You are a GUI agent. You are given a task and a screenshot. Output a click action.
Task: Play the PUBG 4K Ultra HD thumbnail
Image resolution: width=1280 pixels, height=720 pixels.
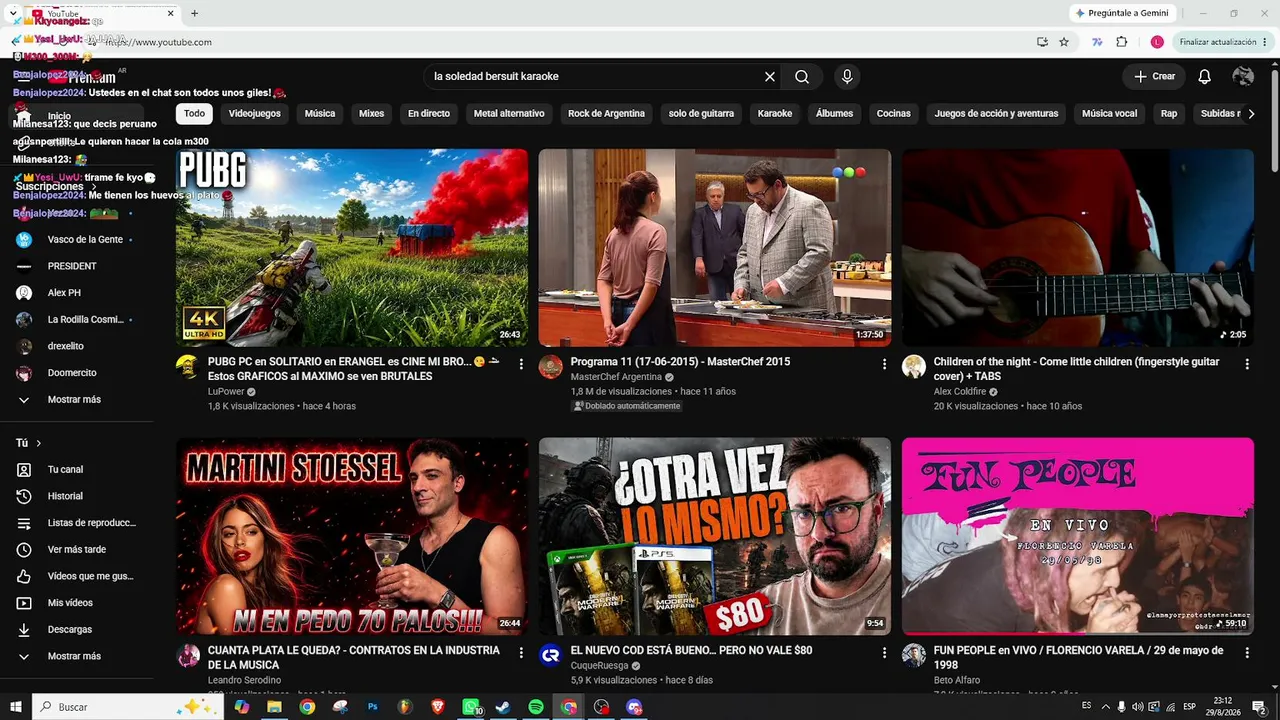[352, 248]
